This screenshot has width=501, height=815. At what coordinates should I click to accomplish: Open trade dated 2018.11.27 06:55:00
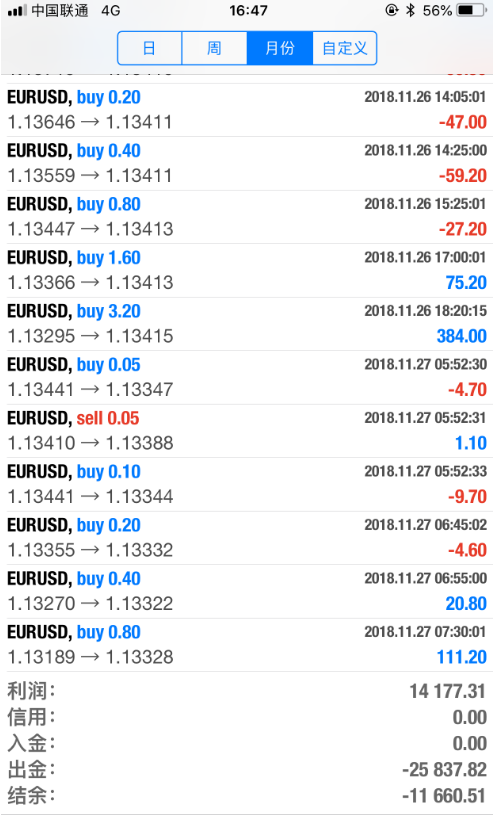coord(247,591)
